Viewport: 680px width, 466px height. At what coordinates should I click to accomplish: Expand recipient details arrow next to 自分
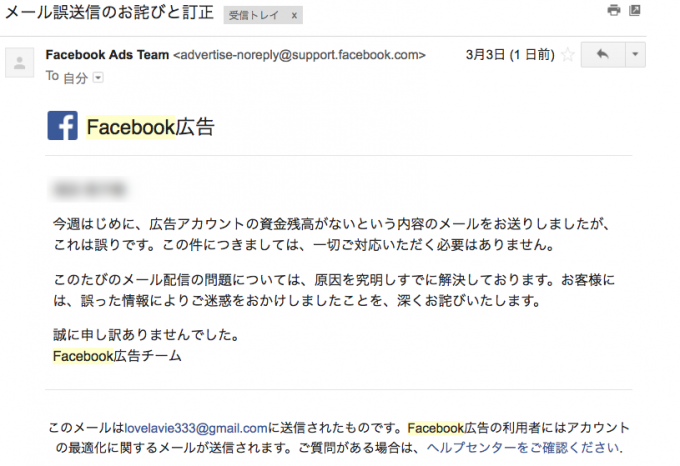click(x=98, y=78)
